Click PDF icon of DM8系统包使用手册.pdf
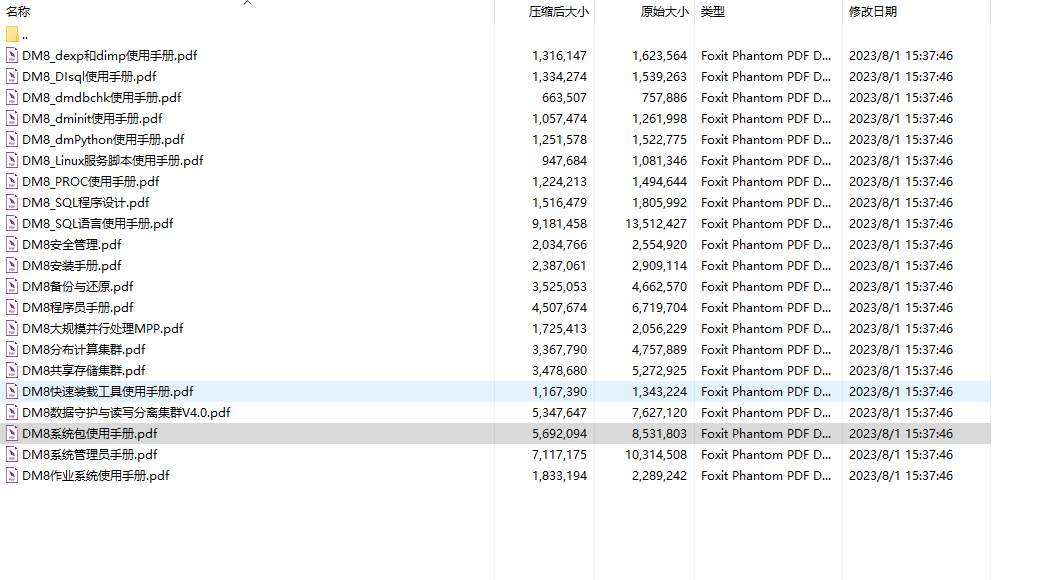 [12, 433]
